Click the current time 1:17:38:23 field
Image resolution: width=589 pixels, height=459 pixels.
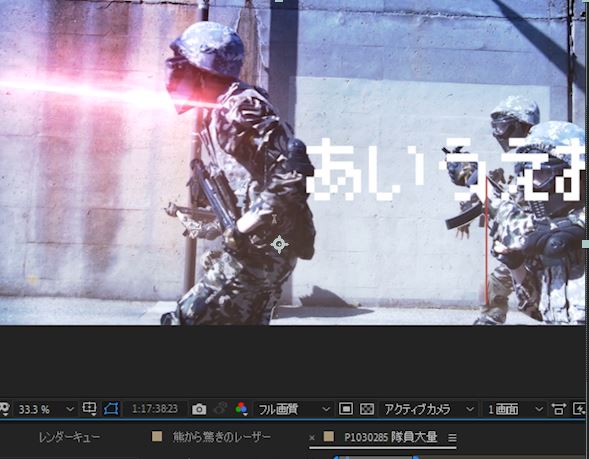(x=155, y=409)
